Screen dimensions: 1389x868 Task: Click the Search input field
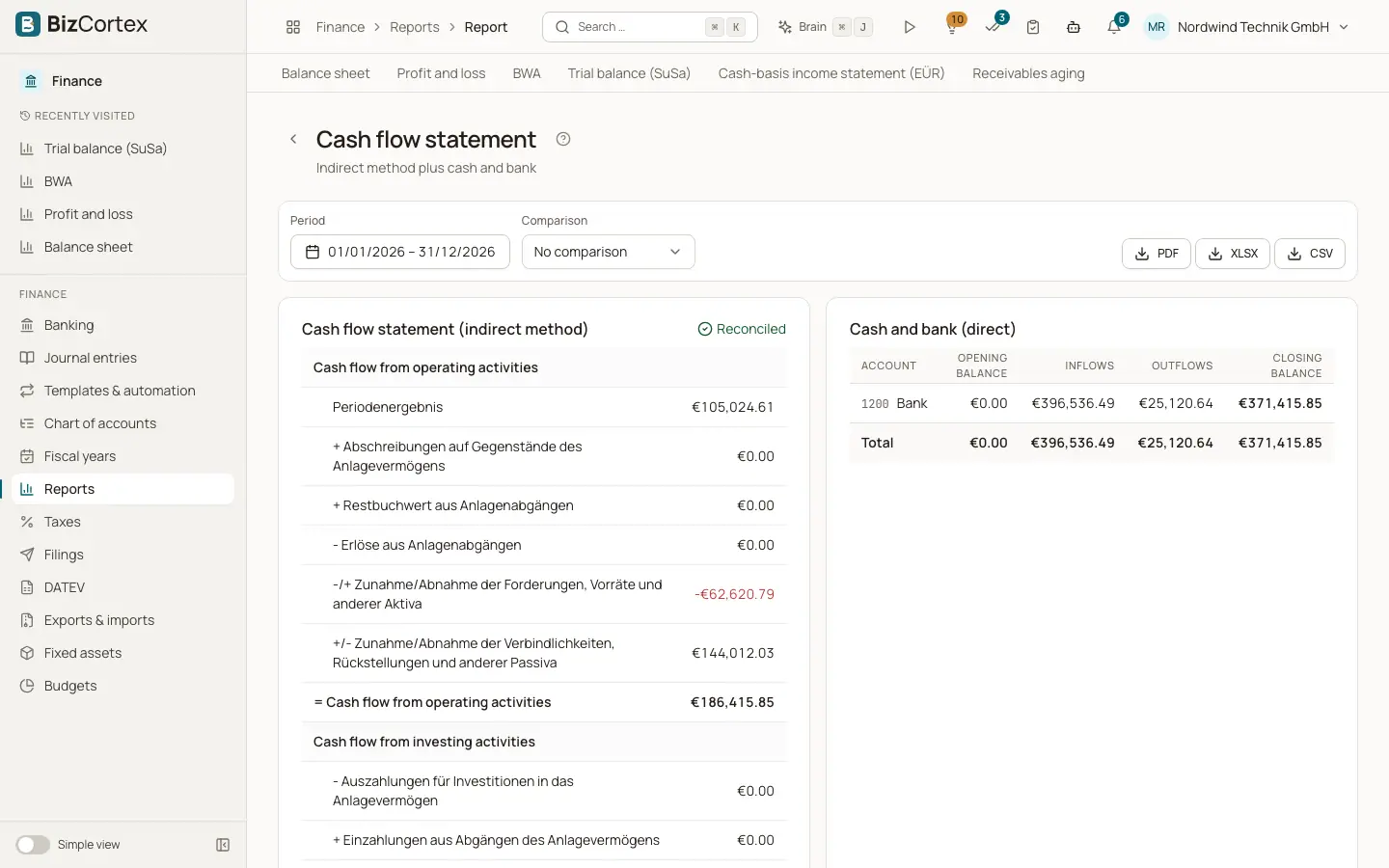point(650,27)
